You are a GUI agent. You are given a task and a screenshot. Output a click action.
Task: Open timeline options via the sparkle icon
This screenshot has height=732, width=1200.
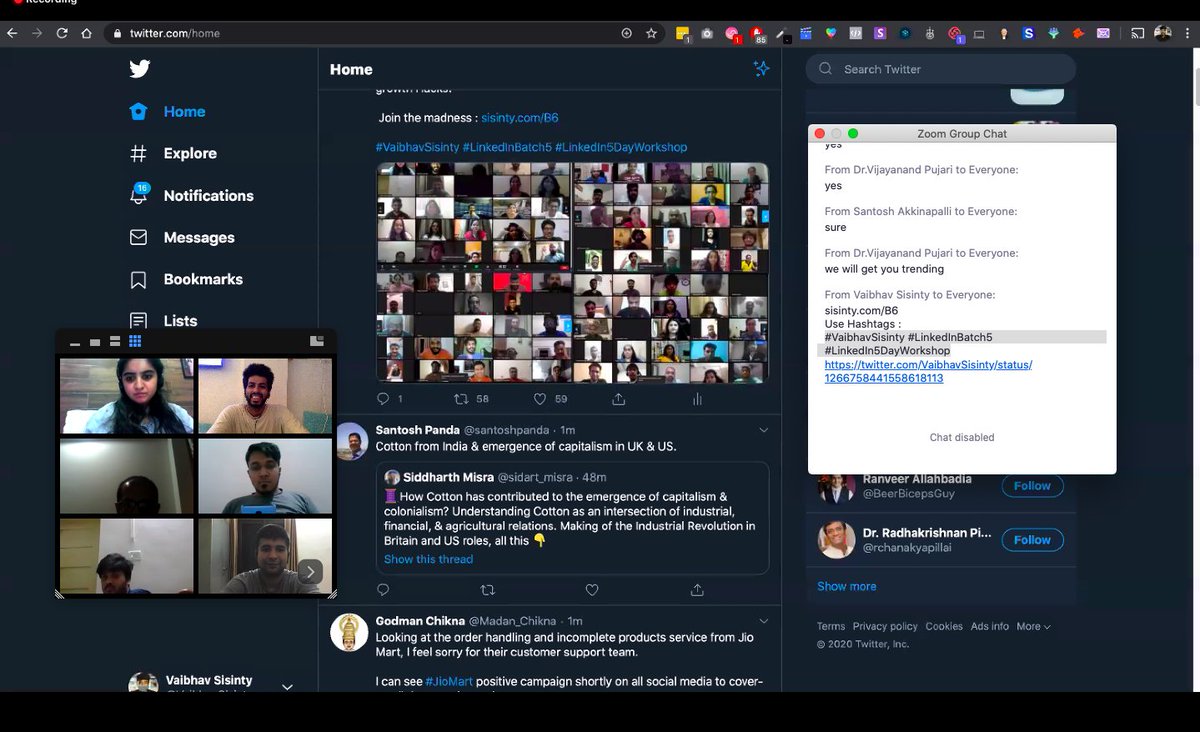tap(761, 68)
